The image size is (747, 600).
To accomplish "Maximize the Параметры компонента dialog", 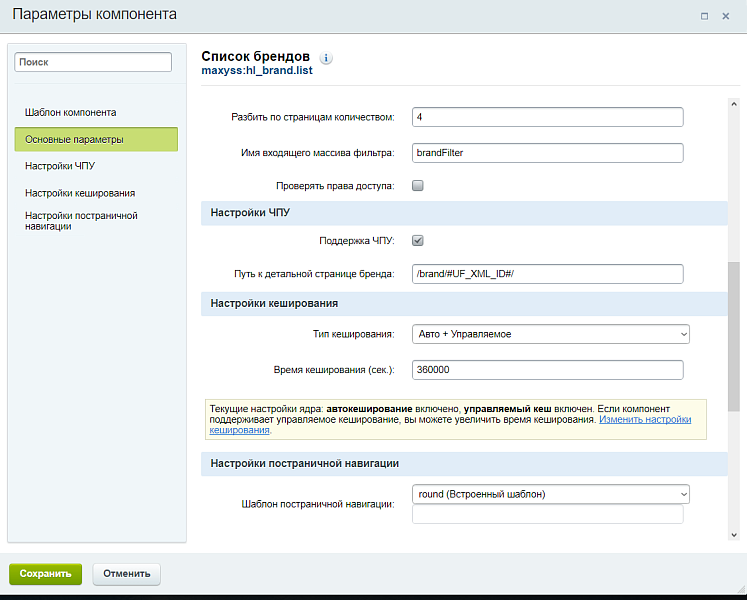I will tap(705, 15).
